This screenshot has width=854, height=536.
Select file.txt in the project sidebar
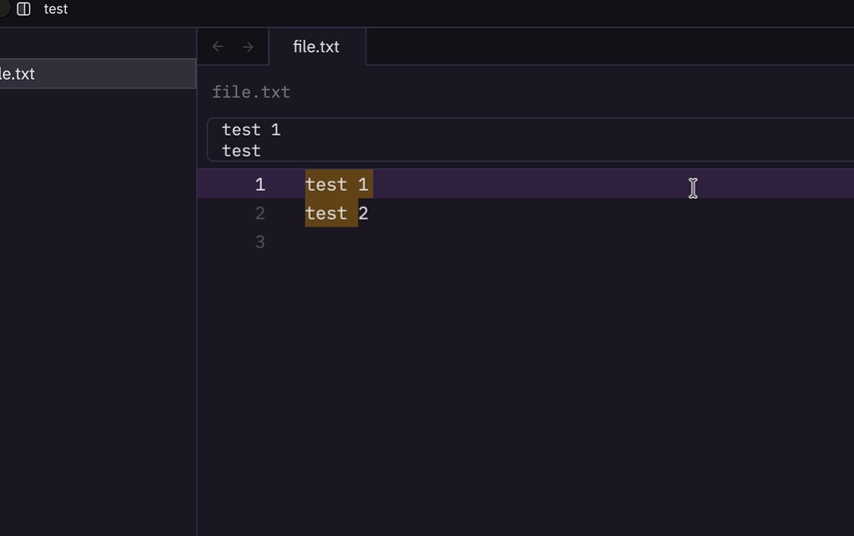point(20,74)
